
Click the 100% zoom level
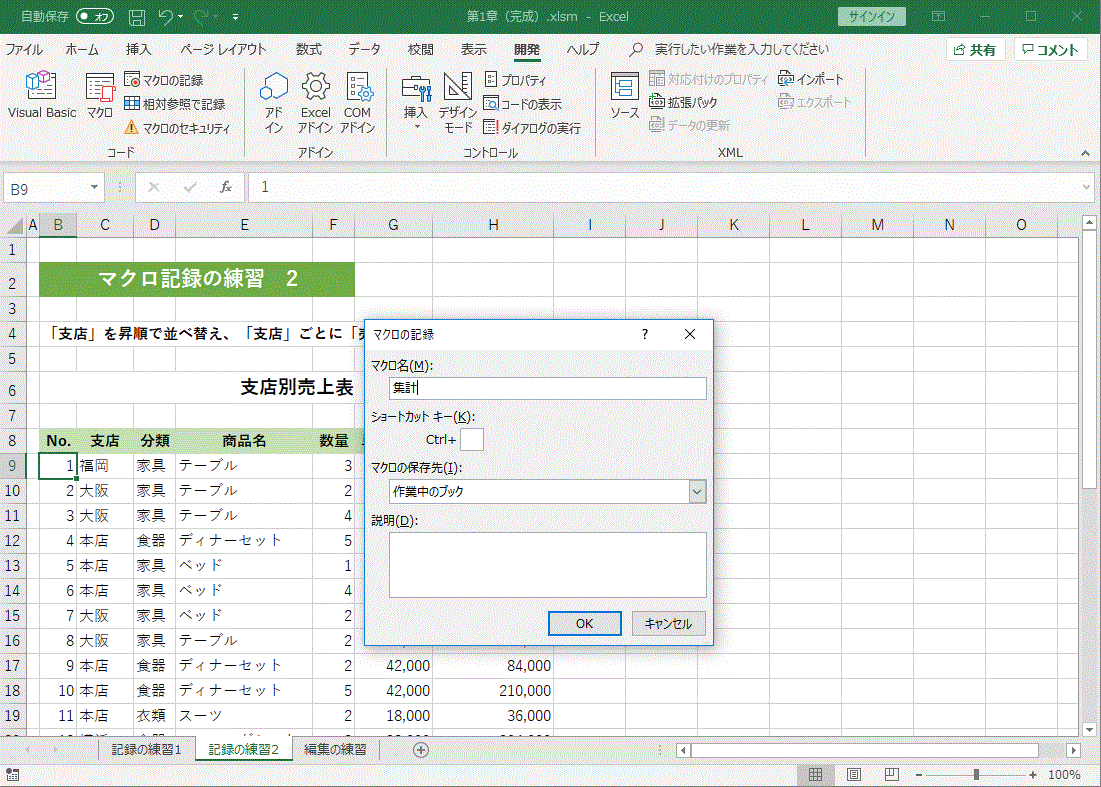tap(1064, 774)
